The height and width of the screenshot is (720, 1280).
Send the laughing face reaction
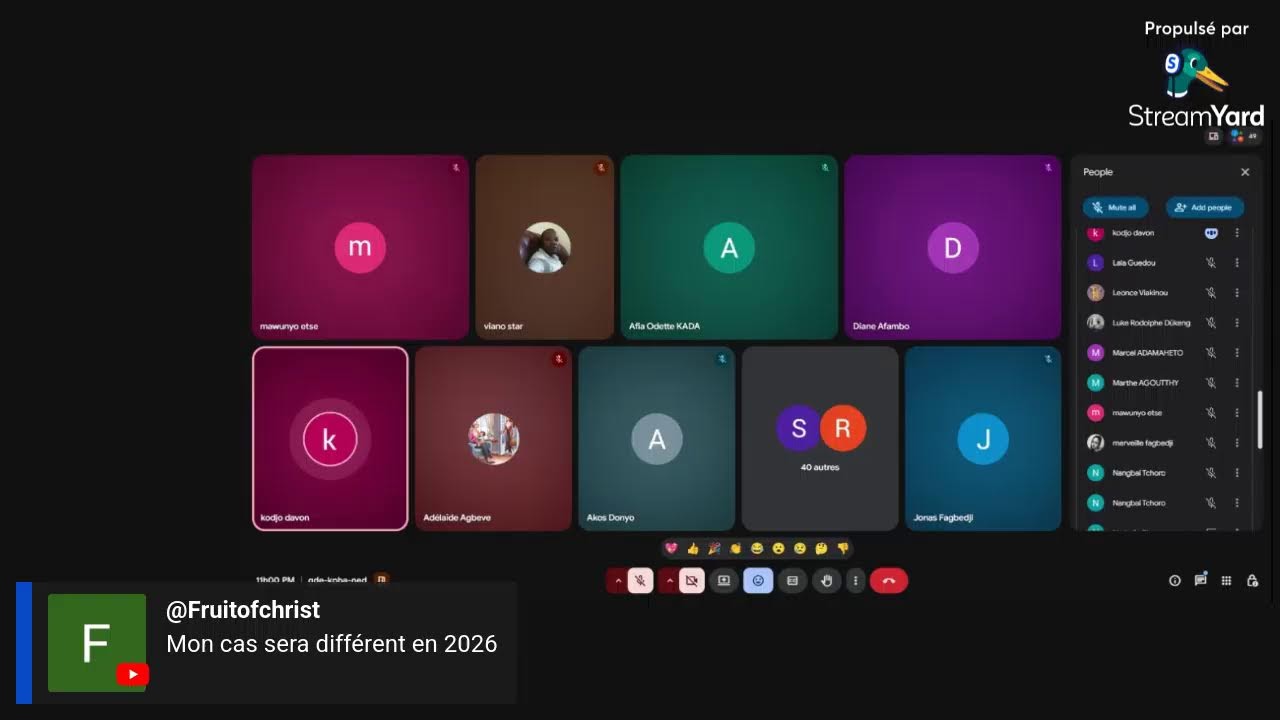pyautogui.click(x=757, y=548)
